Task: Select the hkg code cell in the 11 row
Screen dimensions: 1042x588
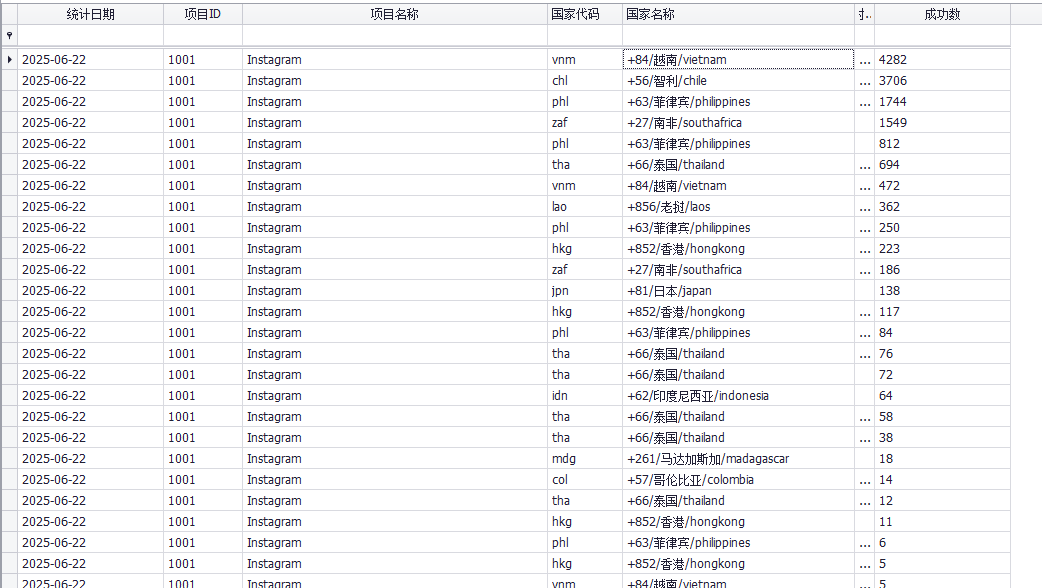Action: pos(585,522)
